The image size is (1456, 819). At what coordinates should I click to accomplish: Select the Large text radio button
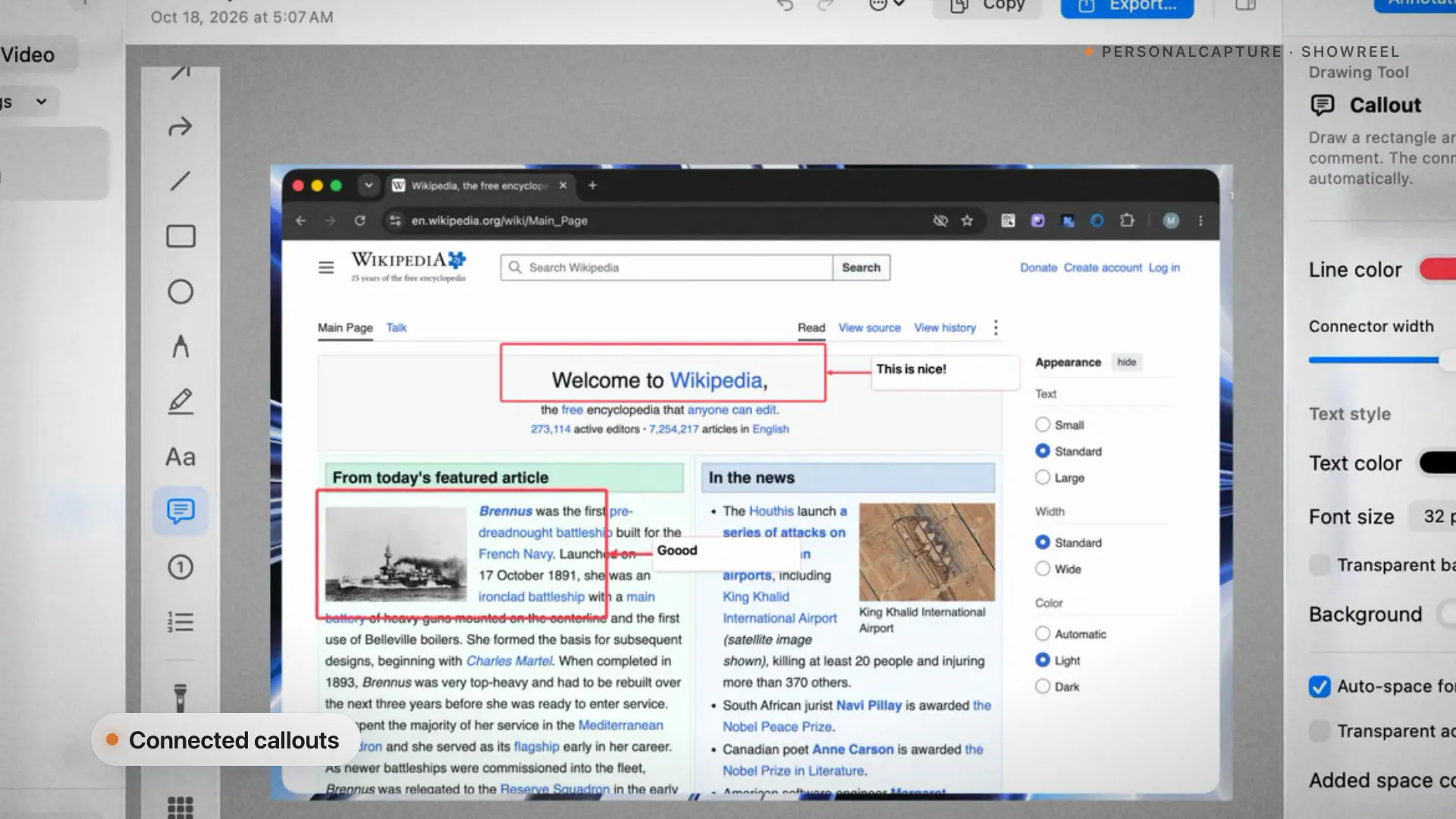pyautogui.click(x=1043, y=478)
